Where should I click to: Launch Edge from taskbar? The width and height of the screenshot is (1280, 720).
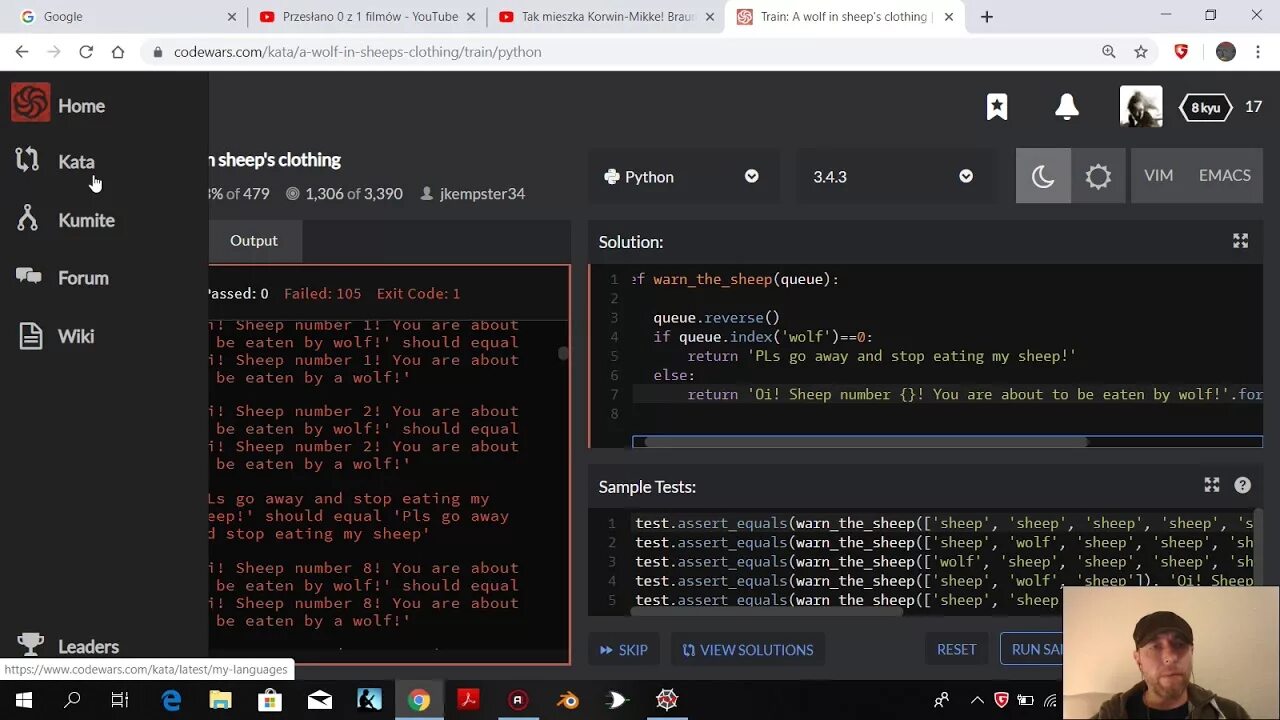pyautogui.click(x=171, y=700)
